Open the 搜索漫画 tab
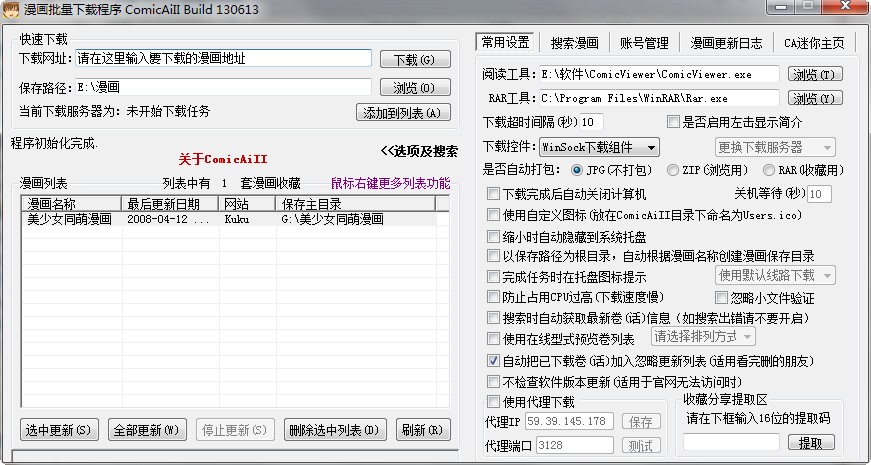Viewport: 871px width, 465px height. click(x=574, y=43)
